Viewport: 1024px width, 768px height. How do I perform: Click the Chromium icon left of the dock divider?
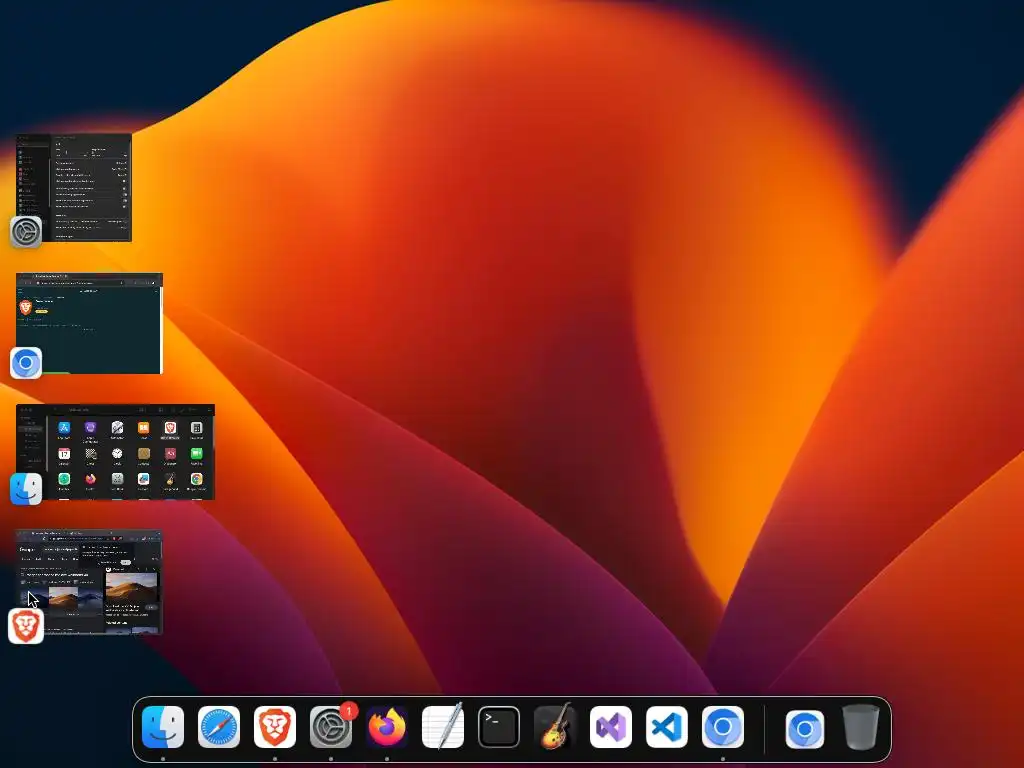[723, 727]
